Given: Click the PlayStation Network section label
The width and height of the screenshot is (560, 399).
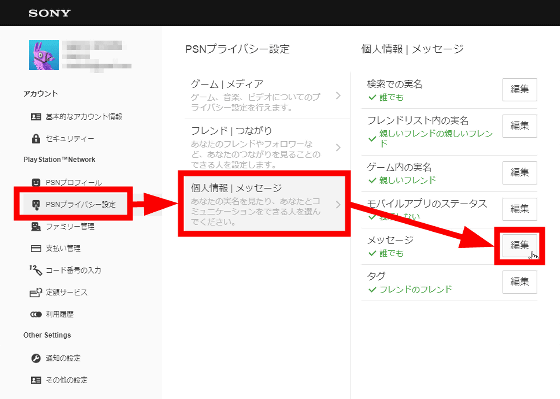Looking at the screenshot, I should pyautogui.click(x=59, y=160).
